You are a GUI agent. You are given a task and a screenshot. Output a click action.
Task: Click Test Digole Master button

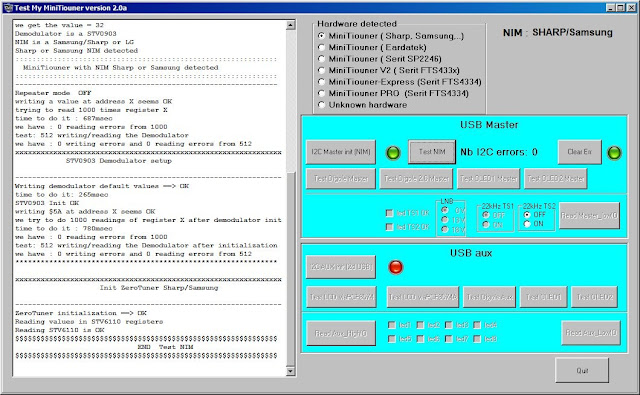341,179
